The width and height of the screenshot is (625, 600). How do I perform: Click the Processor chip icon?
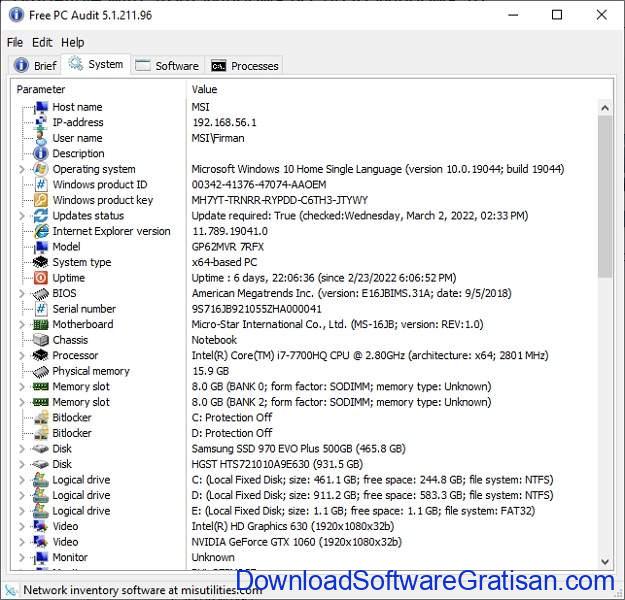[41, 356]
